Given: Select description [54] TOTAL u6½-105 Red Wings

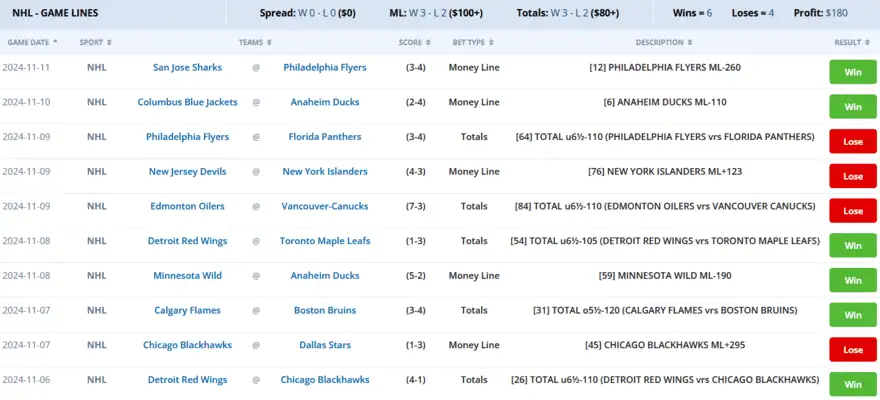Looking at the screenshot, I should click(x=664, y=241).
